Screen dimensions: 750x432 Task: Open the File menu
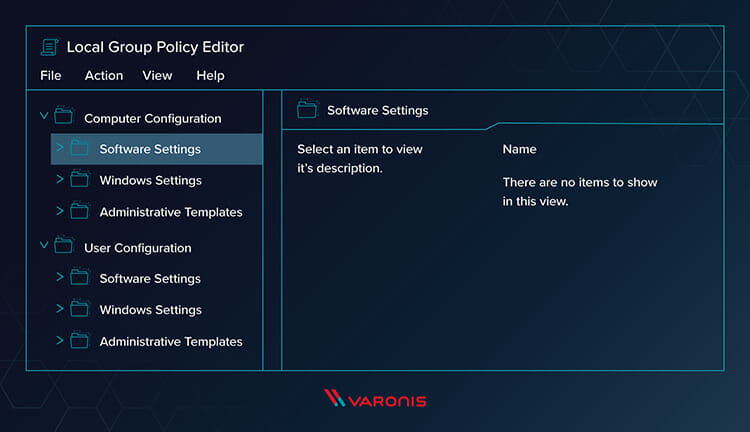coord(51,76)
